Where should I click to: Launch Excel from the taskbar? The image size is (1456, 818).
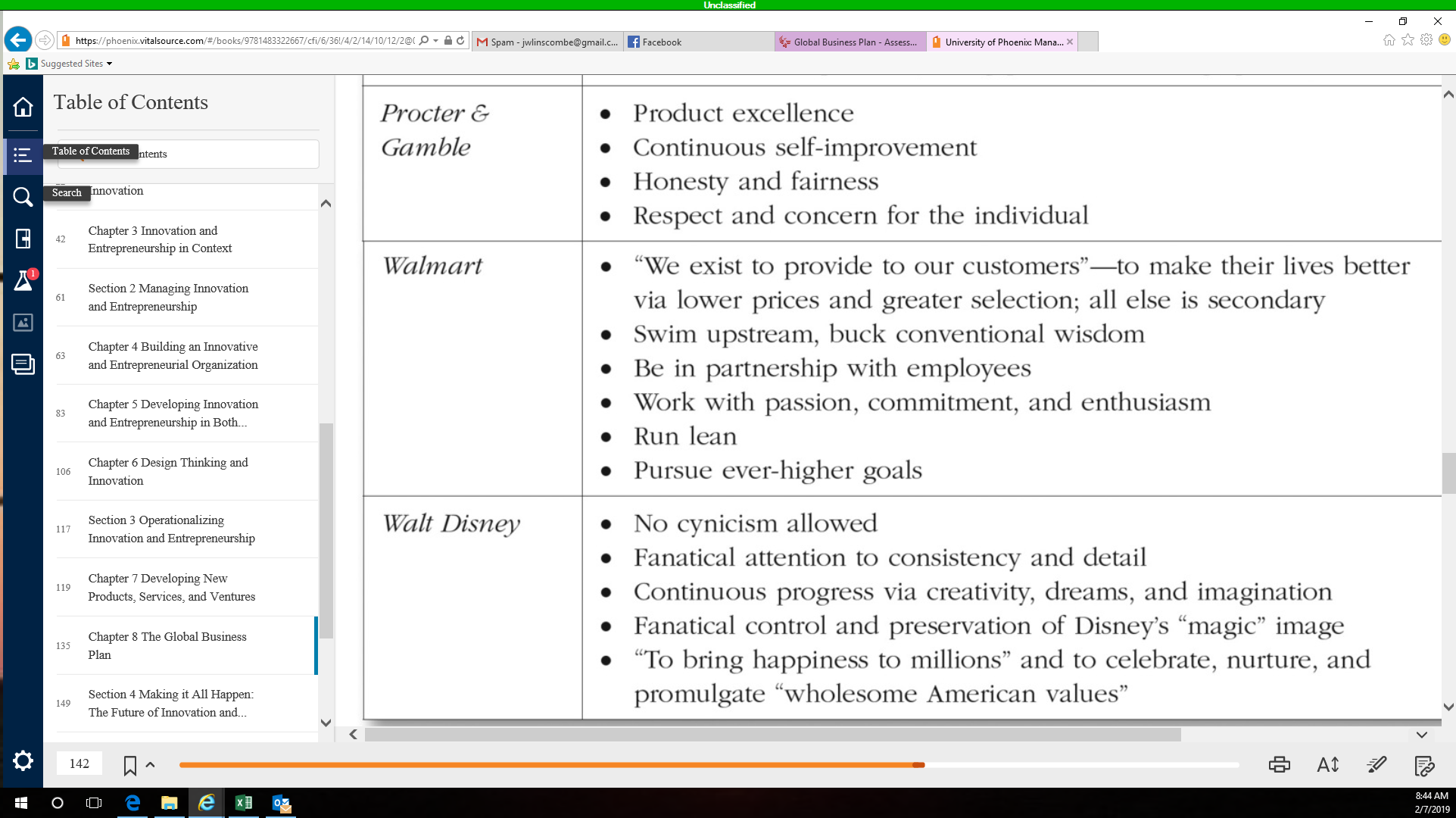pyautogui.click(x=244, y=803)
